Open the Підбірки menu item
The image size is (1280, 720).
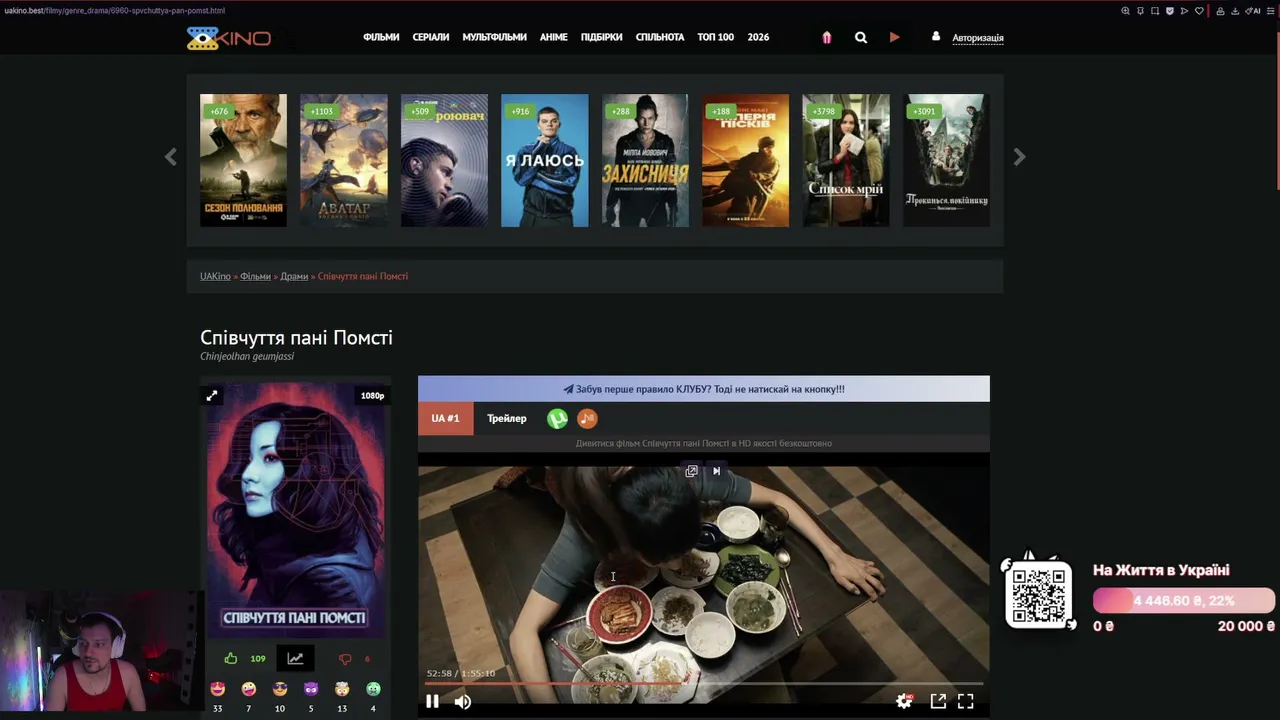click(x=601, y=37)
